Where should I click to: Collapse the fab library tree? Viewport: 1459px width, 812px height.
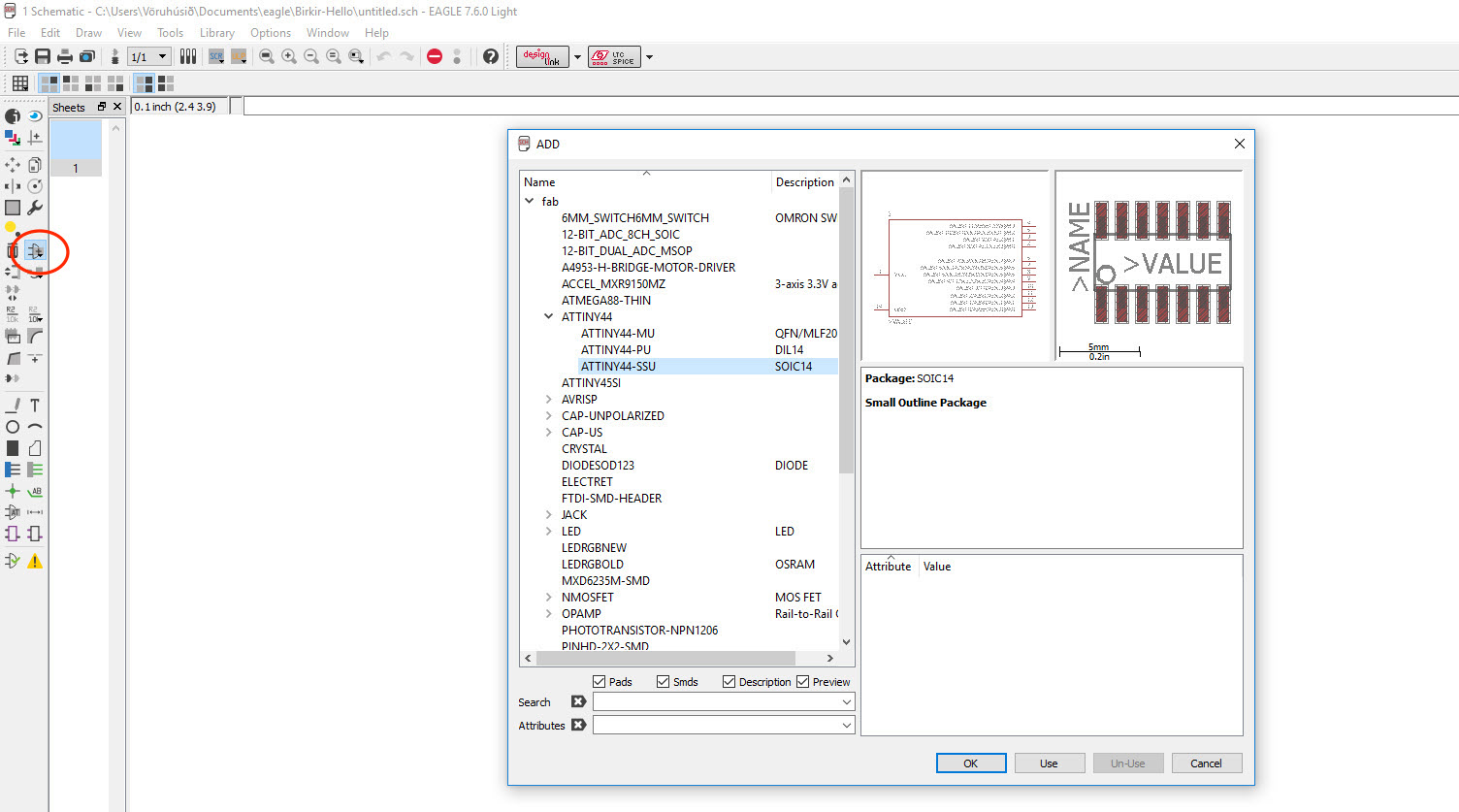529,202
